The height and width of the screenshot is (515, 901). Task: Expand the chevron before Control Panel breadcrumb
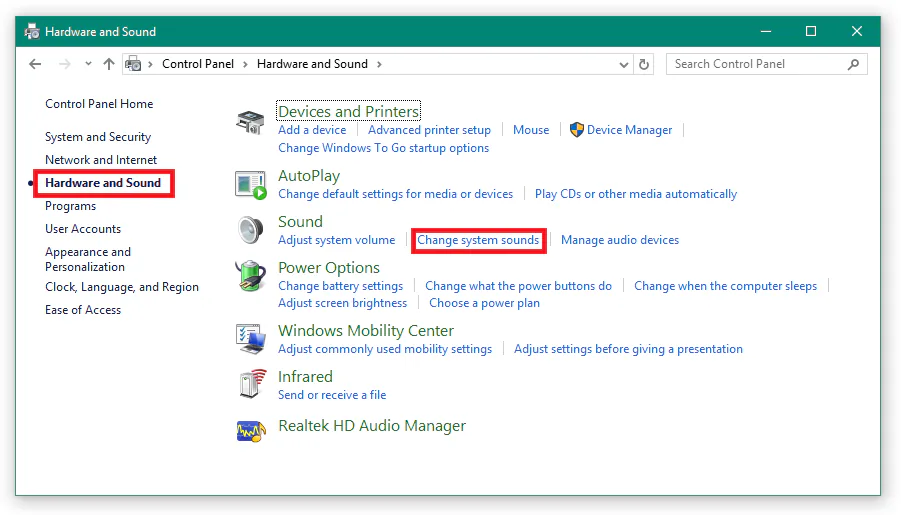pyautogui.click(x=151, y=64)
